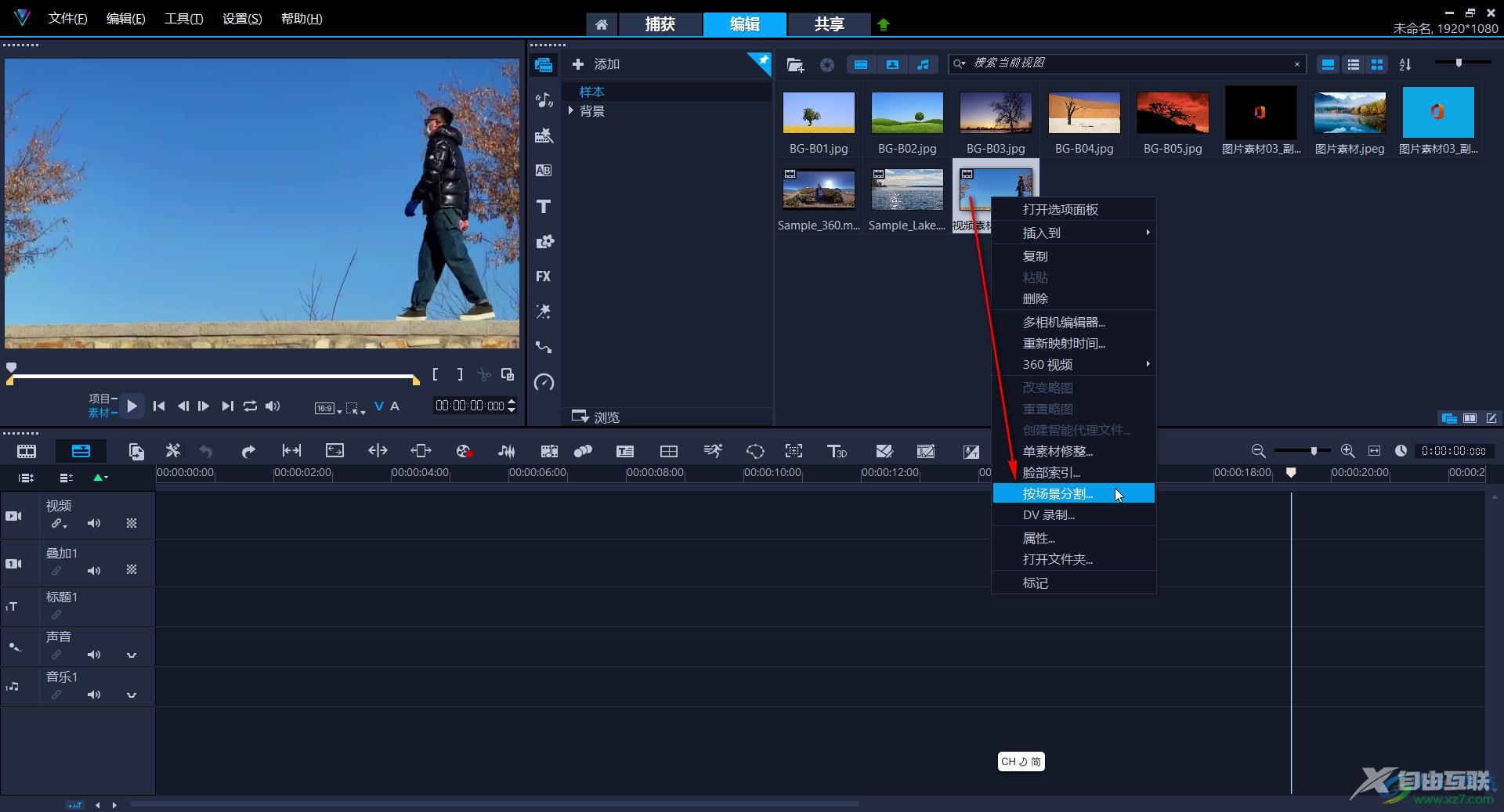The height and width of the screenshot is (812, 1504).
Task: Click the import media files folder icon
Action: pyautogui.click(x=795, y=65)
